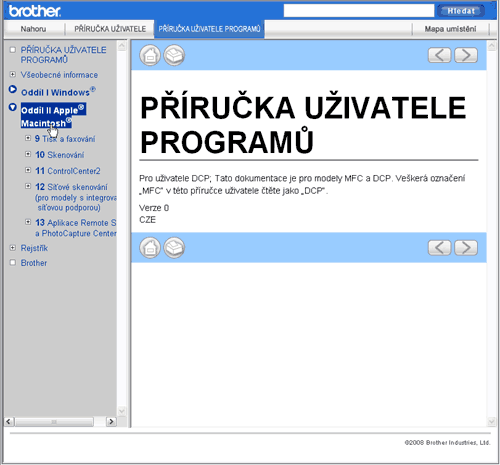Expand the 12 Síťové skenování node
Image resolution: width=500 pixels, height=465 pixels.
point(28,186)
